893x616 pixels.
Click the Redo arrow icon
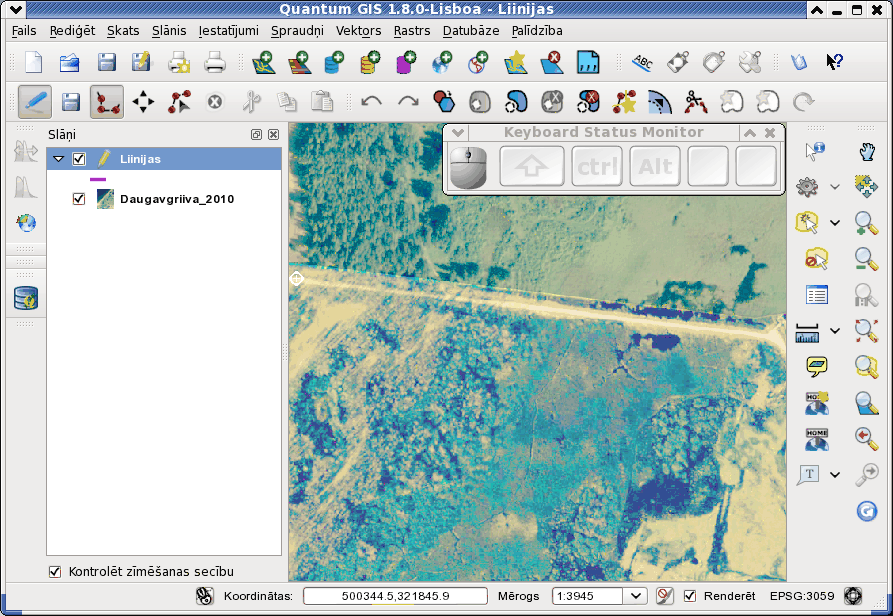[x=408, y=102]
